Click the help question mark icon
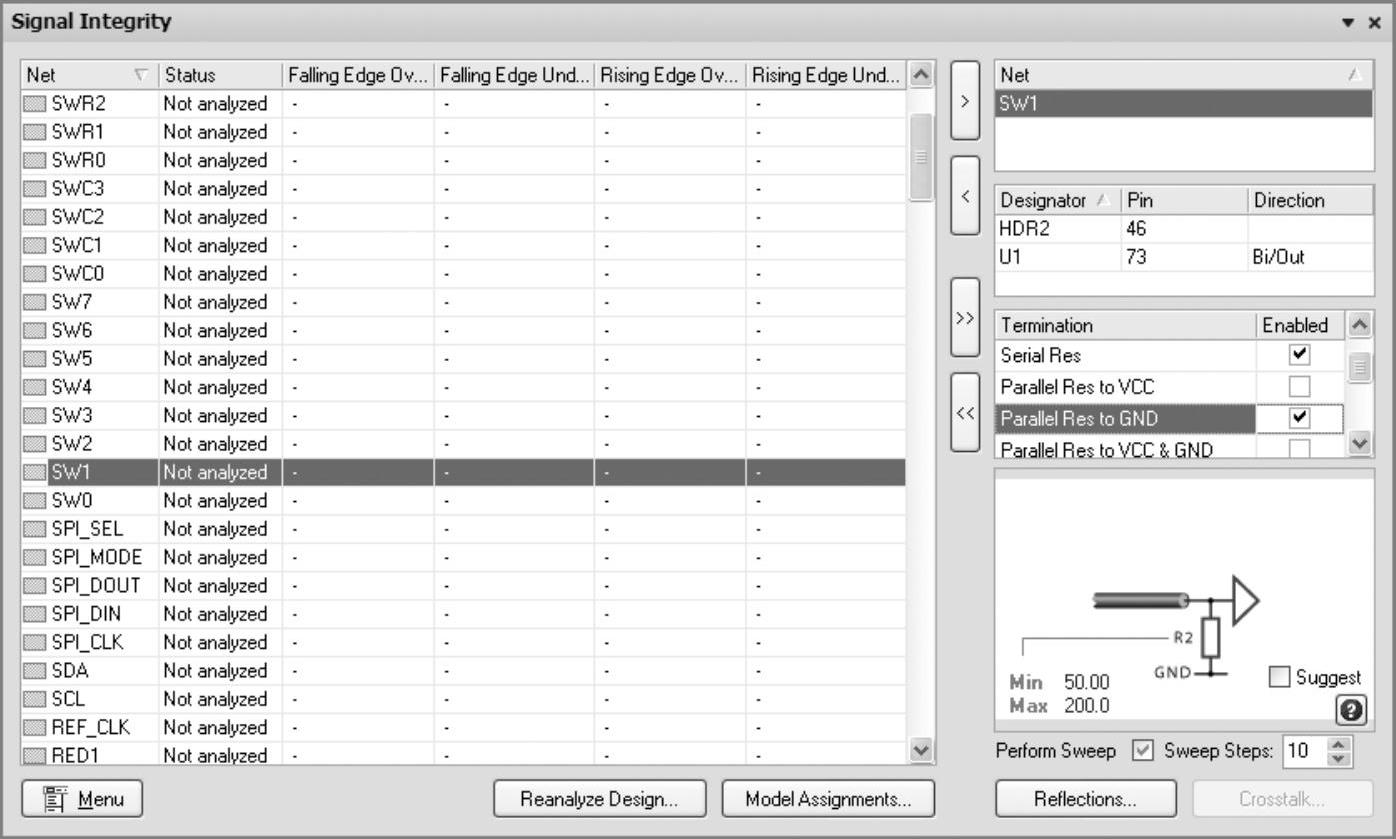Screen dimensions: 1396x839 [1351, 710]
